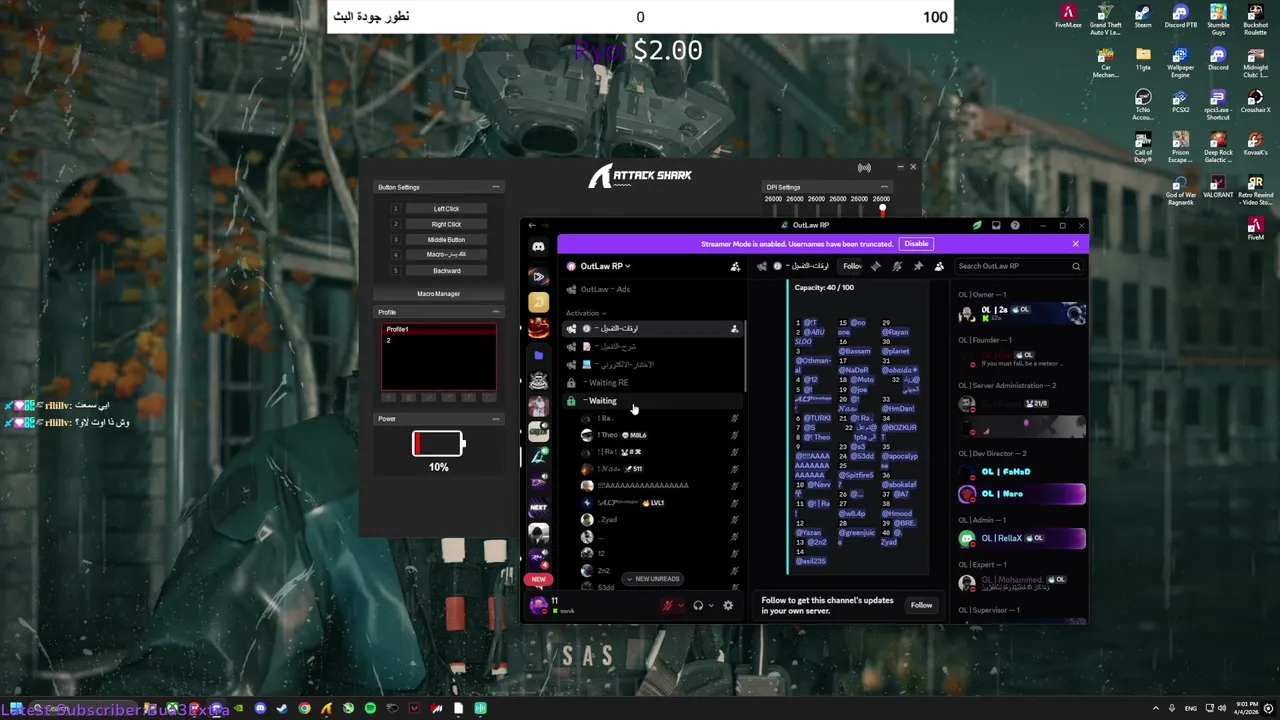Click wireless signal icon in Attack Shark
This screenshot has width=1280, height=720.
tap(864, 168)
